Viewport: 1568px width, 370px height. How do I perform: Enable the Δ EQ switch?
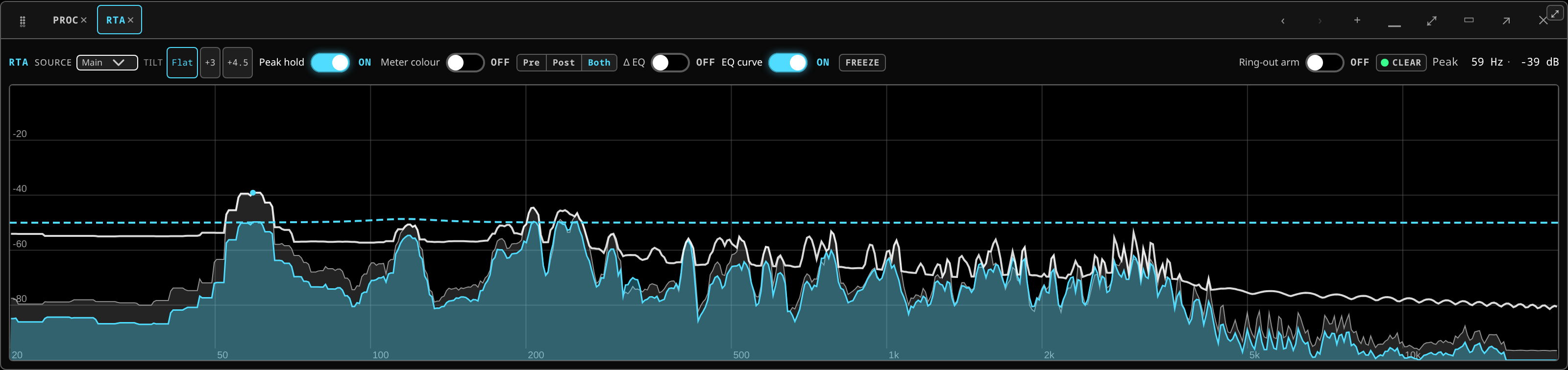tap(670, 63)
